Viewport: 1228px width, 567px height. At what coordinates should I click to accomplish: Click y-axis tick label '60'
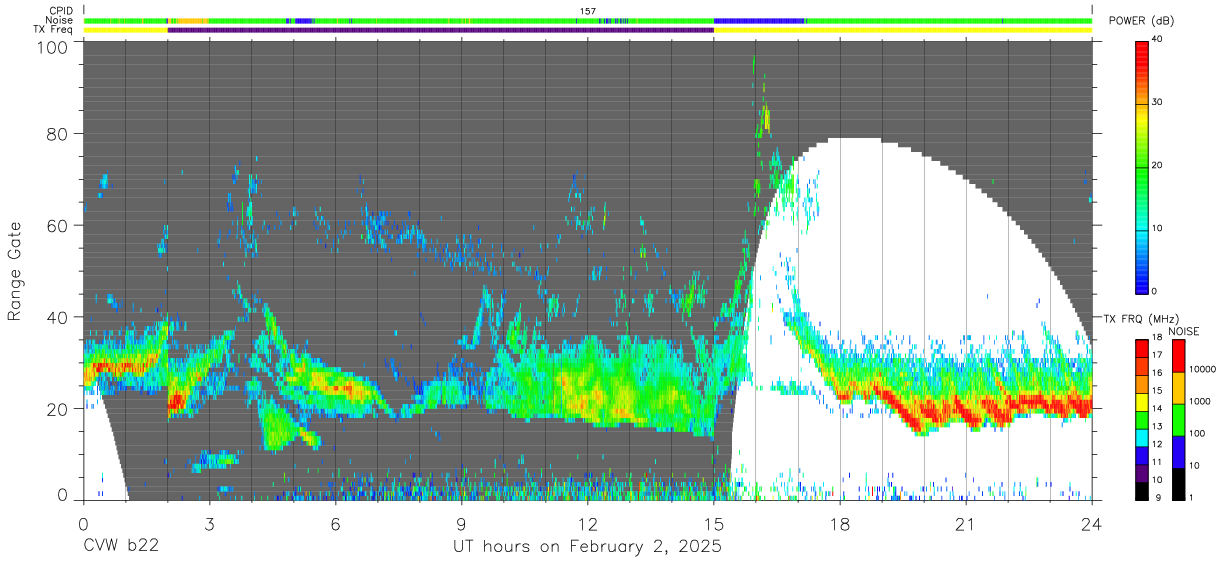click(x=59, y=225)
